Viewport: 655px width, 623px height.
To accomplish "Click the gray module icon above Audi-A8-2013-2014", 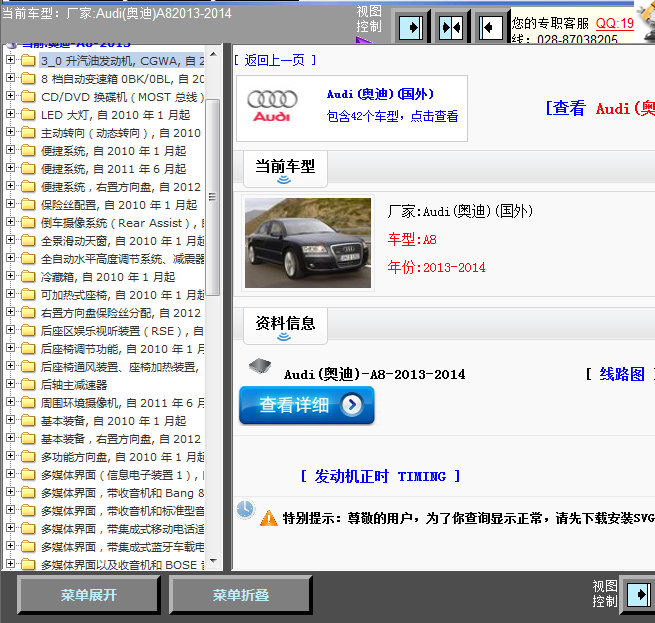I will (260, 365).
